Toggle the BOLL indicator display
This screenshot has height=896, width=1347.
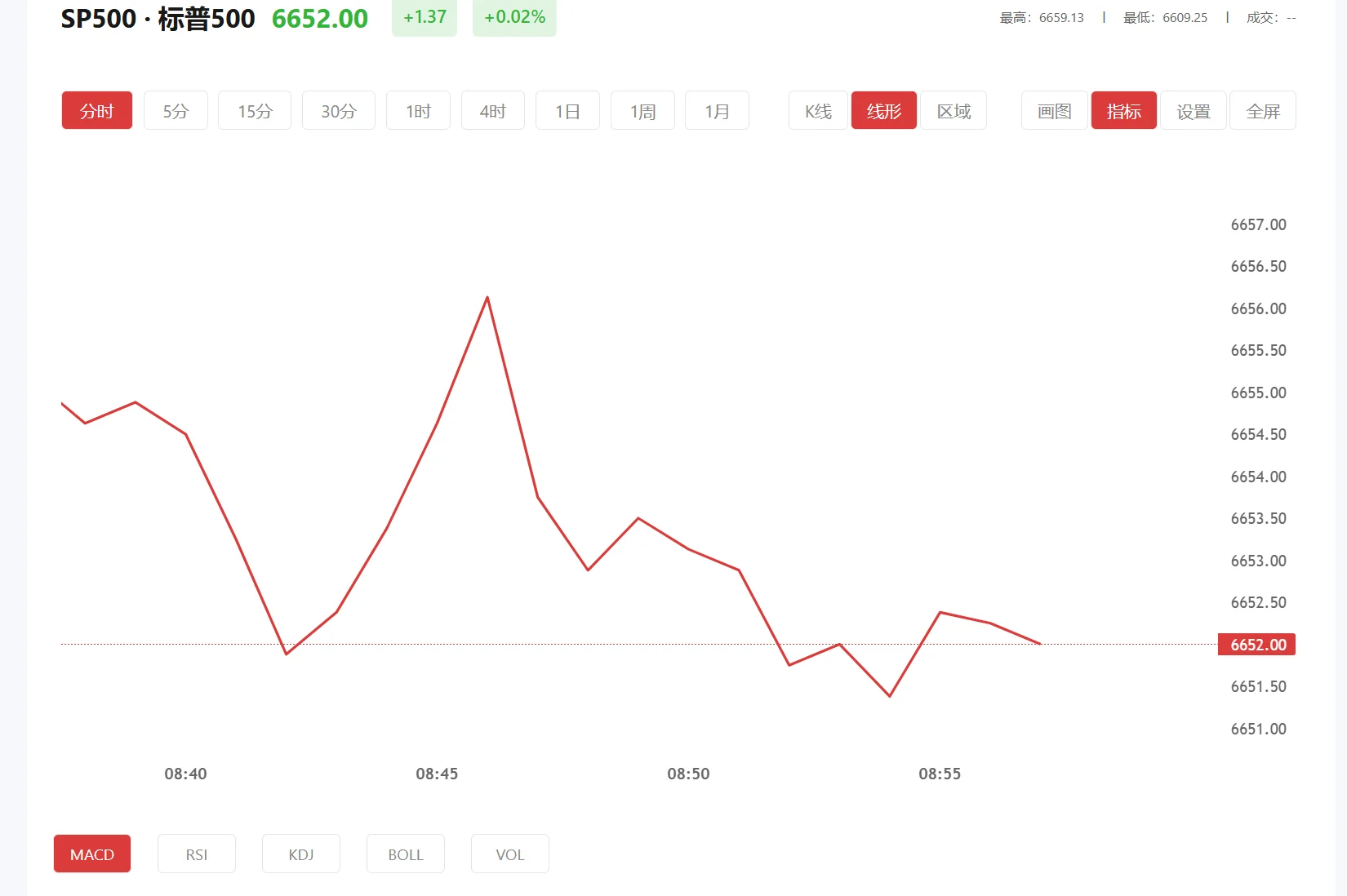point(405,854)
